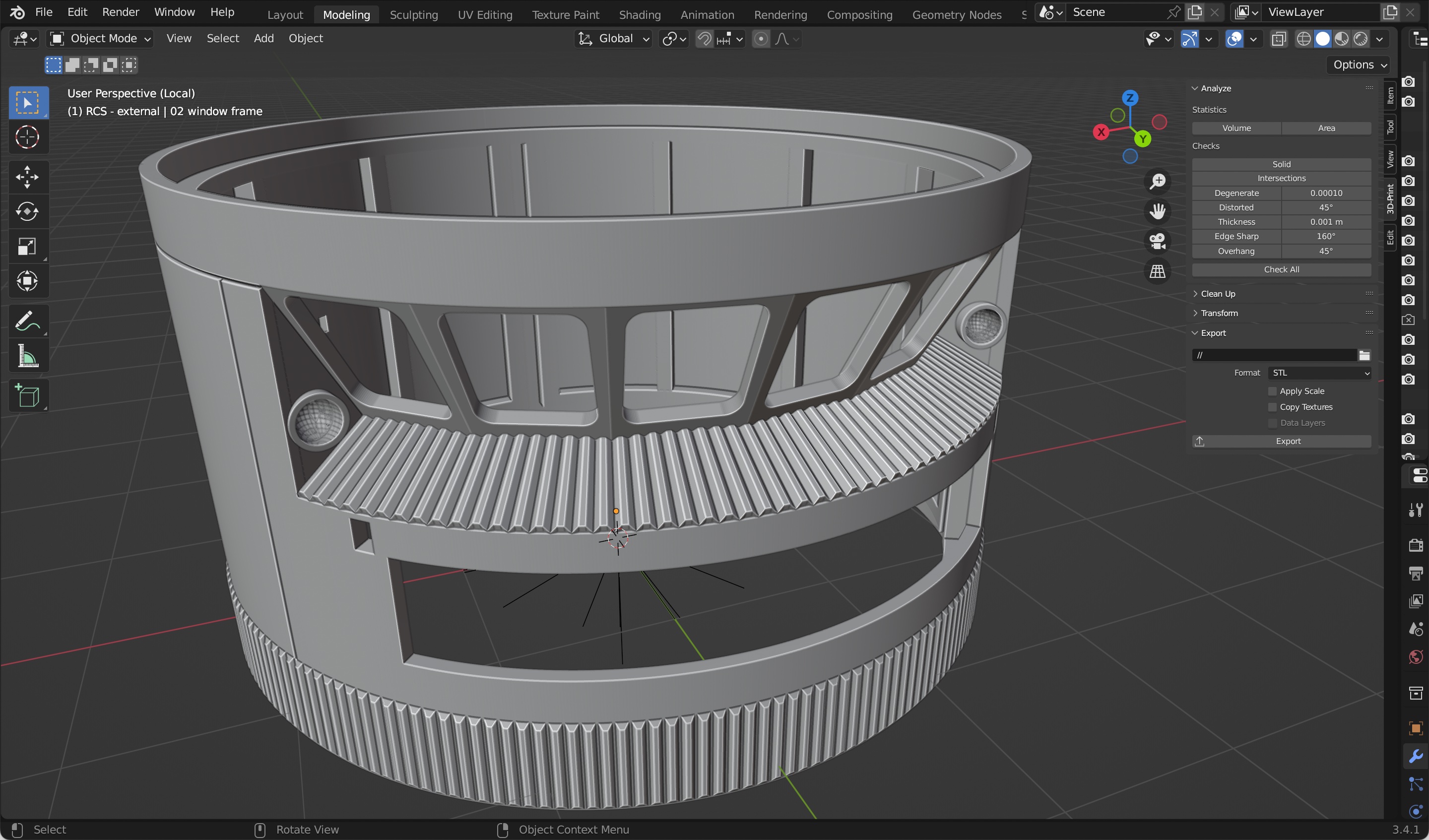Open the Render menu

point(120,12)
